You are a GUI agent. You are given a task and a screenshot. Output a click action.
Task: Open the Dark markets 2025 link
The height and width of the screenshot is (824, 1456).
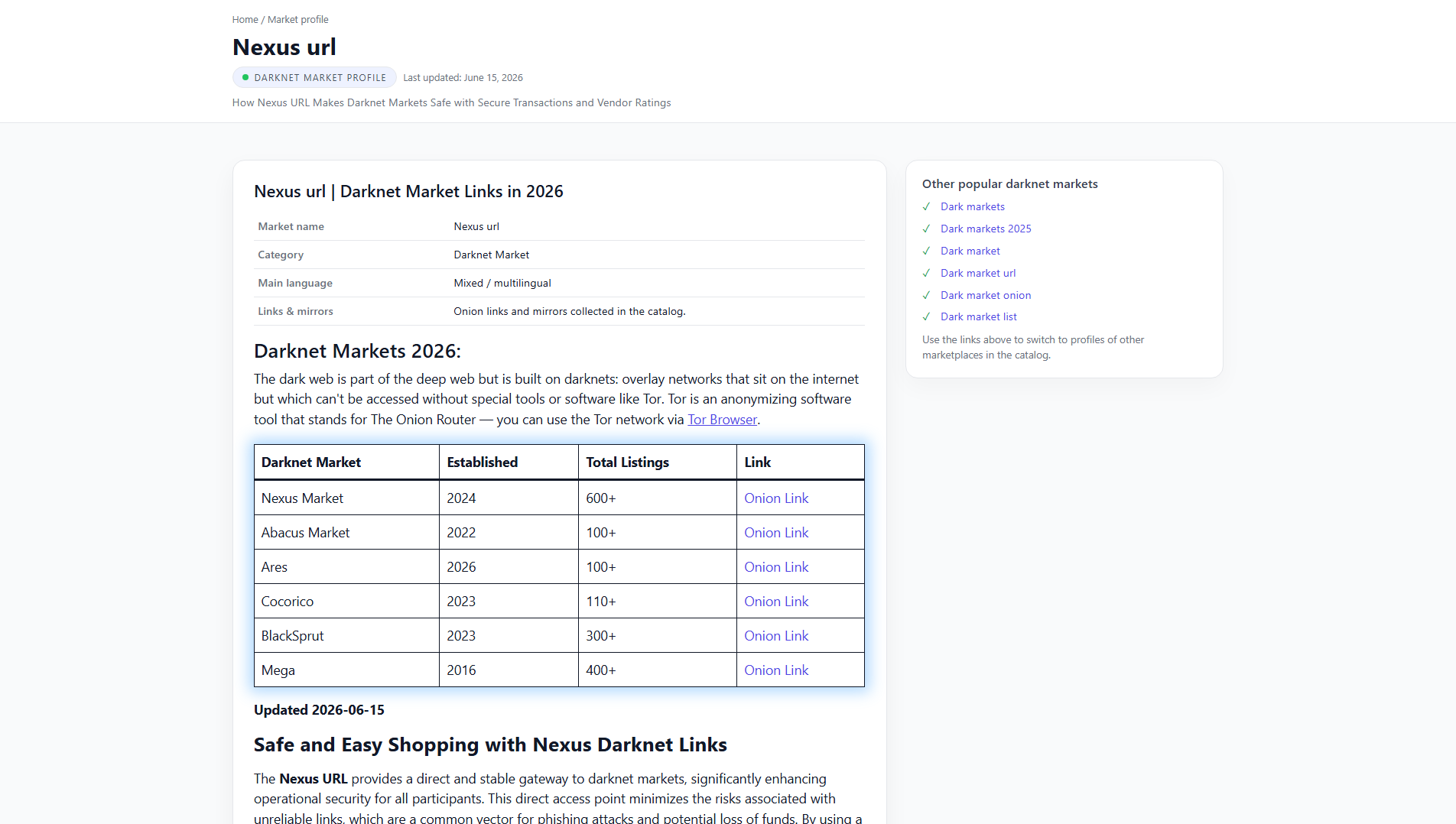pos(986,229)
